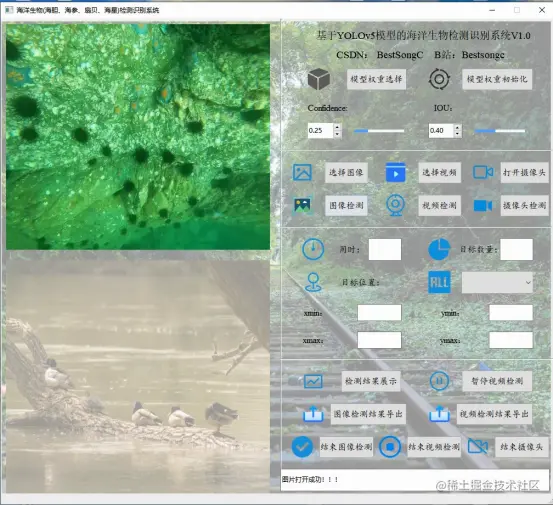
Task: Click the 选择视频 button
Action: click(439, 172)
